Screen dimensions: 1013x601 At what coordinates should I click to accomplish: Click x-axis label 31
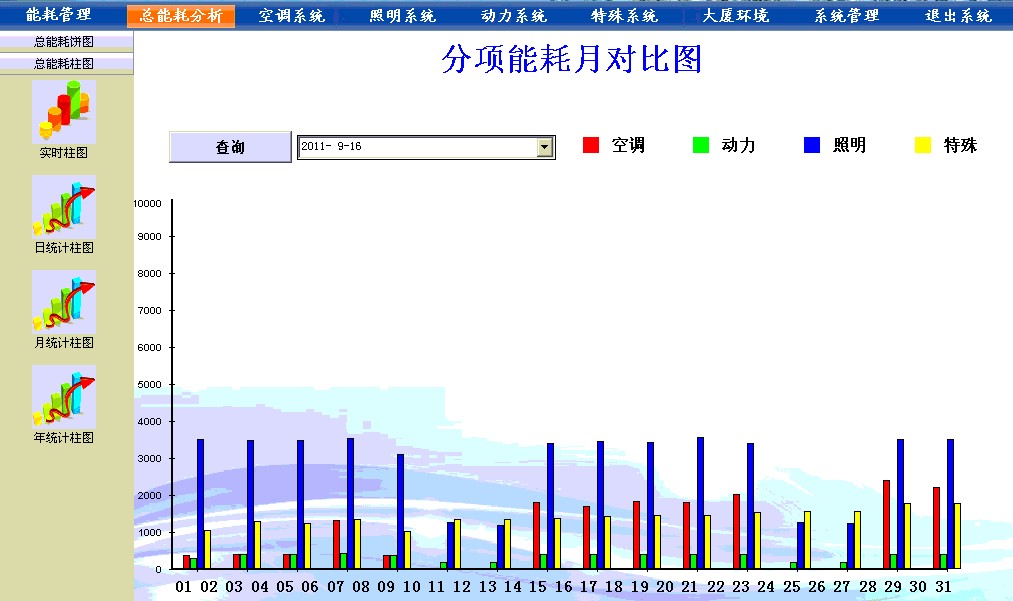click(x=944, y=587)
